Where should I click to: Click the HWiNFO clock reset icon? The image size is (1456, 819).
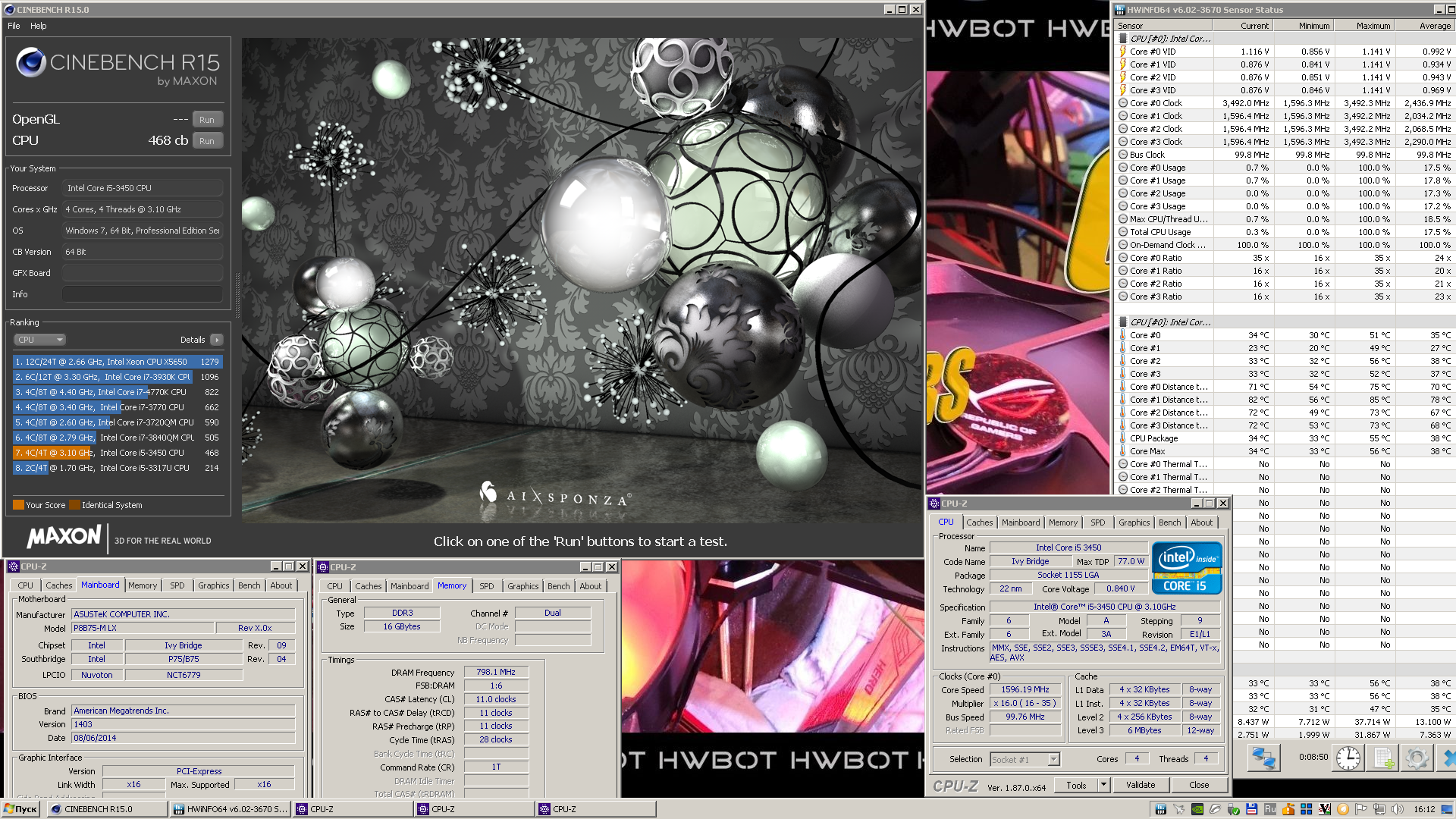(1348, 758)
